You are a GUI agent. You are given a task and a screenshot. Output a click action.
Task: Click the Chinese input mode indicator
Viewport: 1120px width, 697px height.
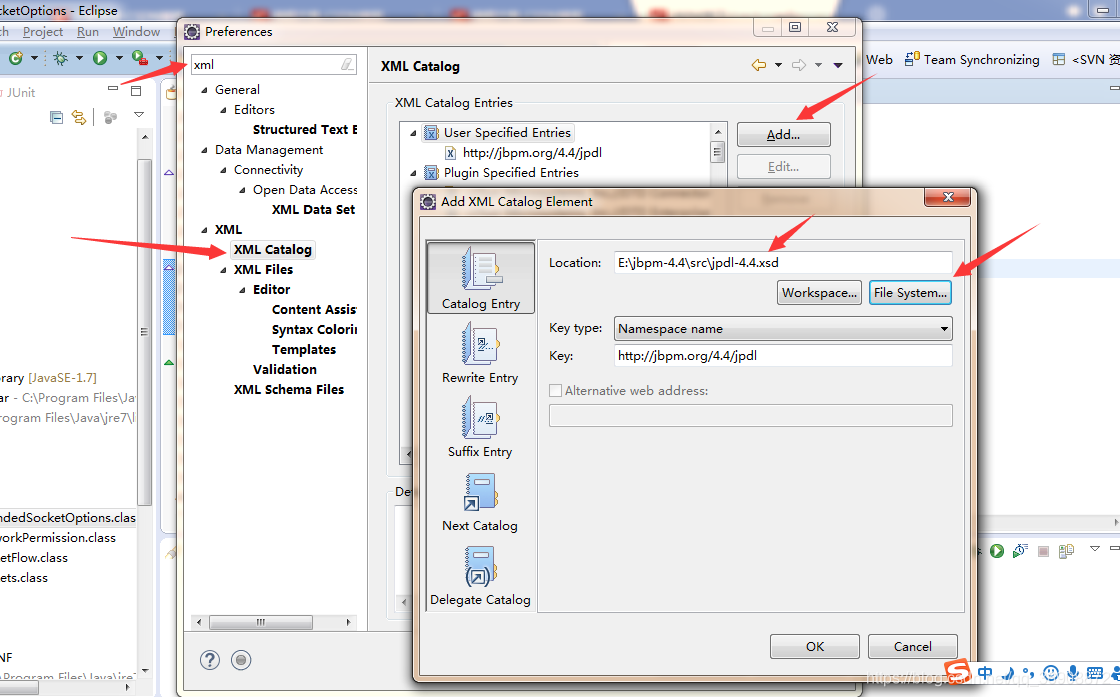click(985, 673)
